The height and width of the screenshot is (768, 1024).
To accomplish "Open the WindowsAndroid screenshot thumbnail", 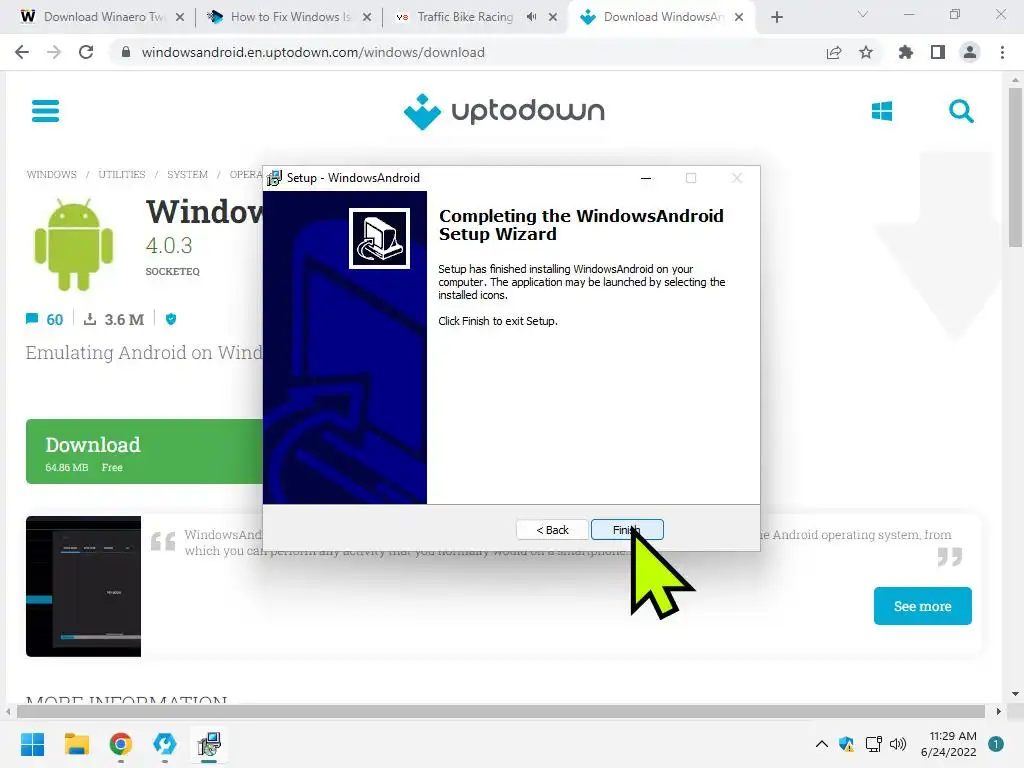I will 84,586.
